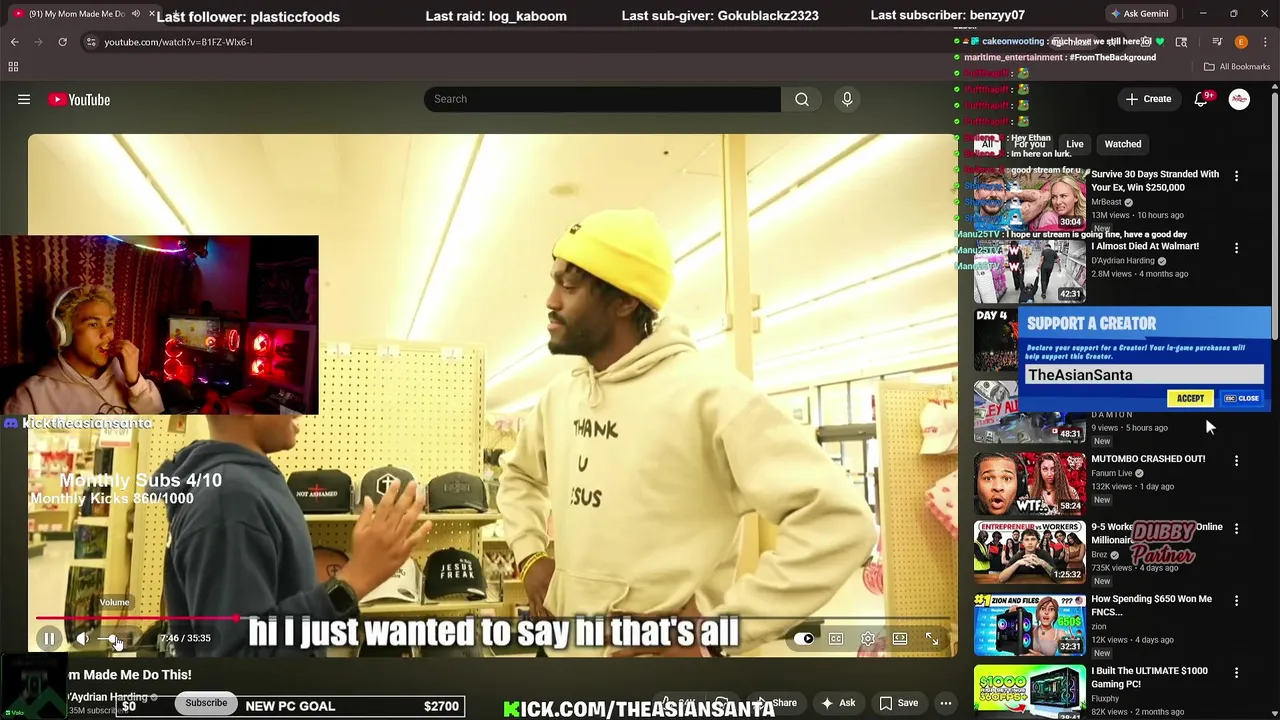Open the All Bookmarks folder
This screenshot has height=720, width=1280.
(1237, 67)
